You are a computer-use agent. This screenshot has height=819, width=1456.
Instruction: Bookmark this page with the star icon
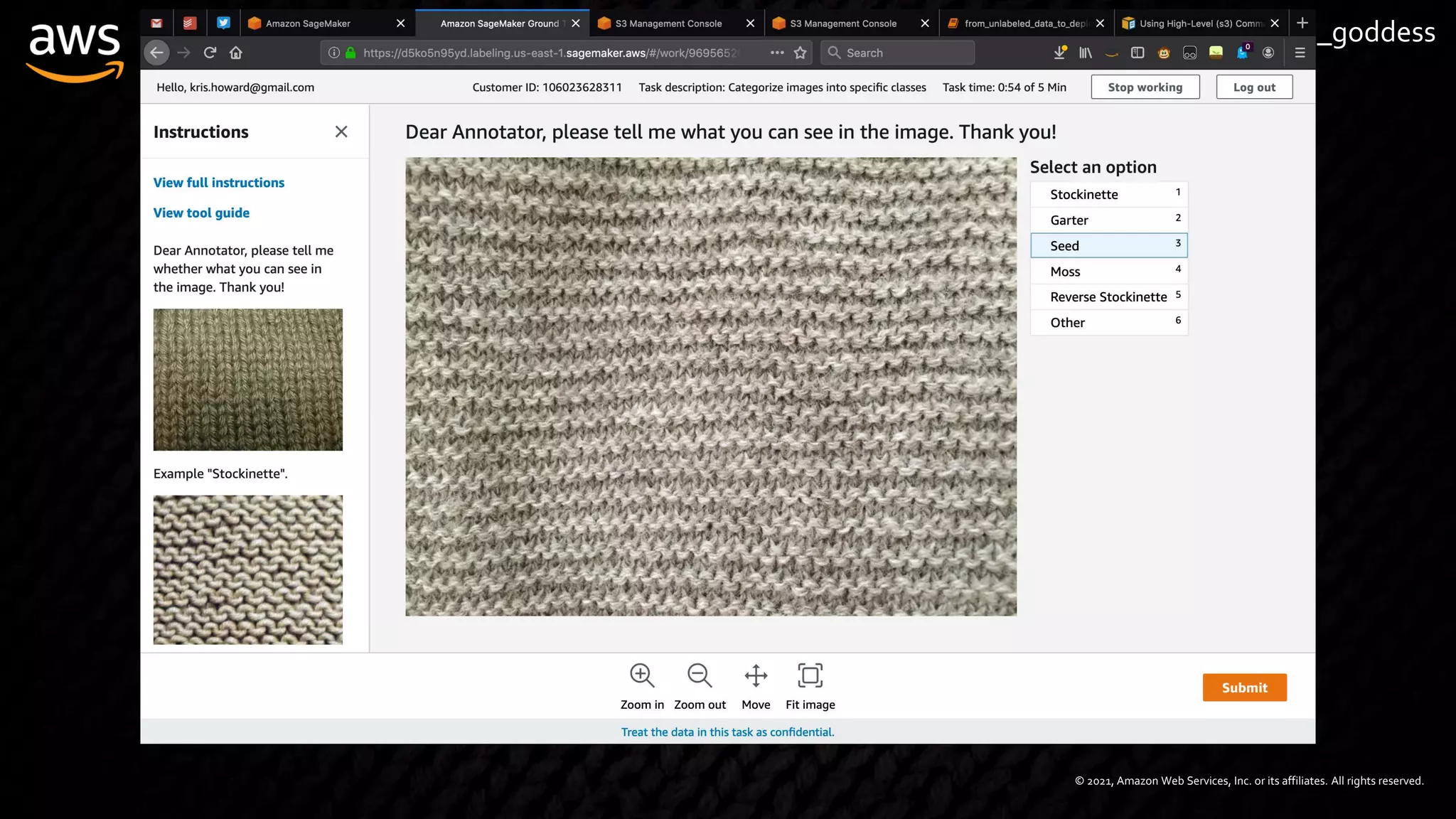(x=801, y=53)
